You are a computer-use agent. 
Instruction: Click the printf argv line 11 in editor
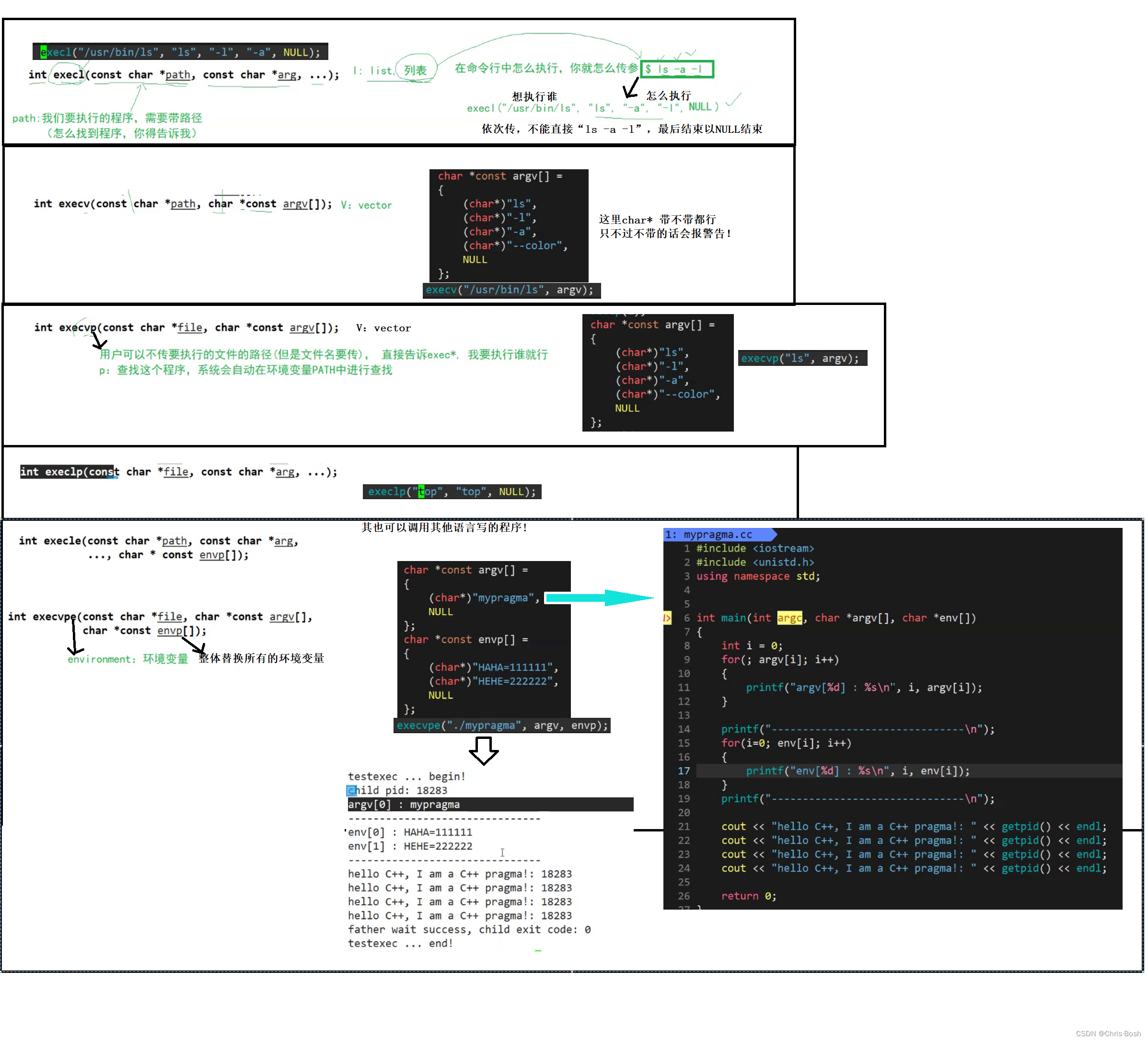click(864, 688)
